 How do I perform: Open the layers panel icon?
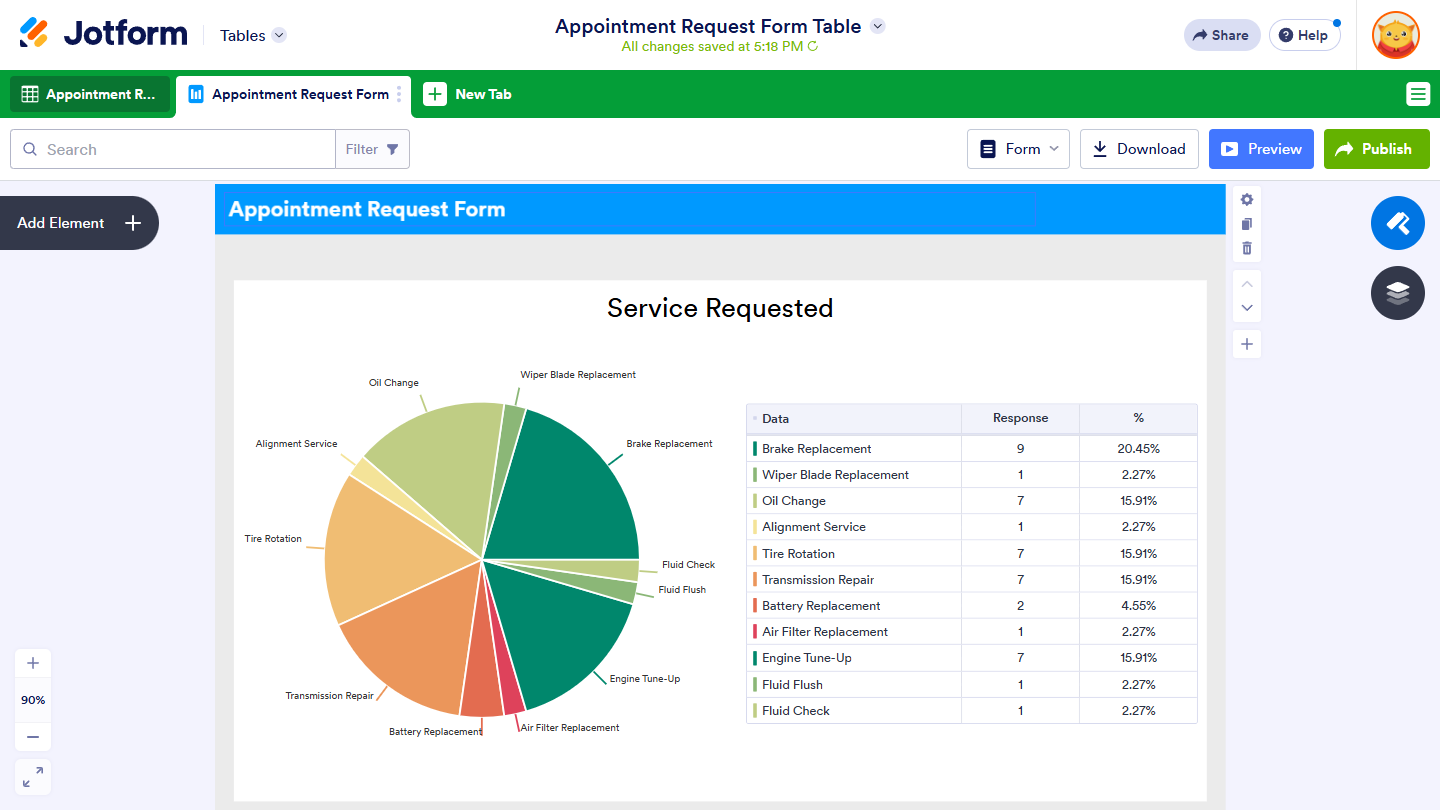pyautogui.click(x=1397, y=293)
